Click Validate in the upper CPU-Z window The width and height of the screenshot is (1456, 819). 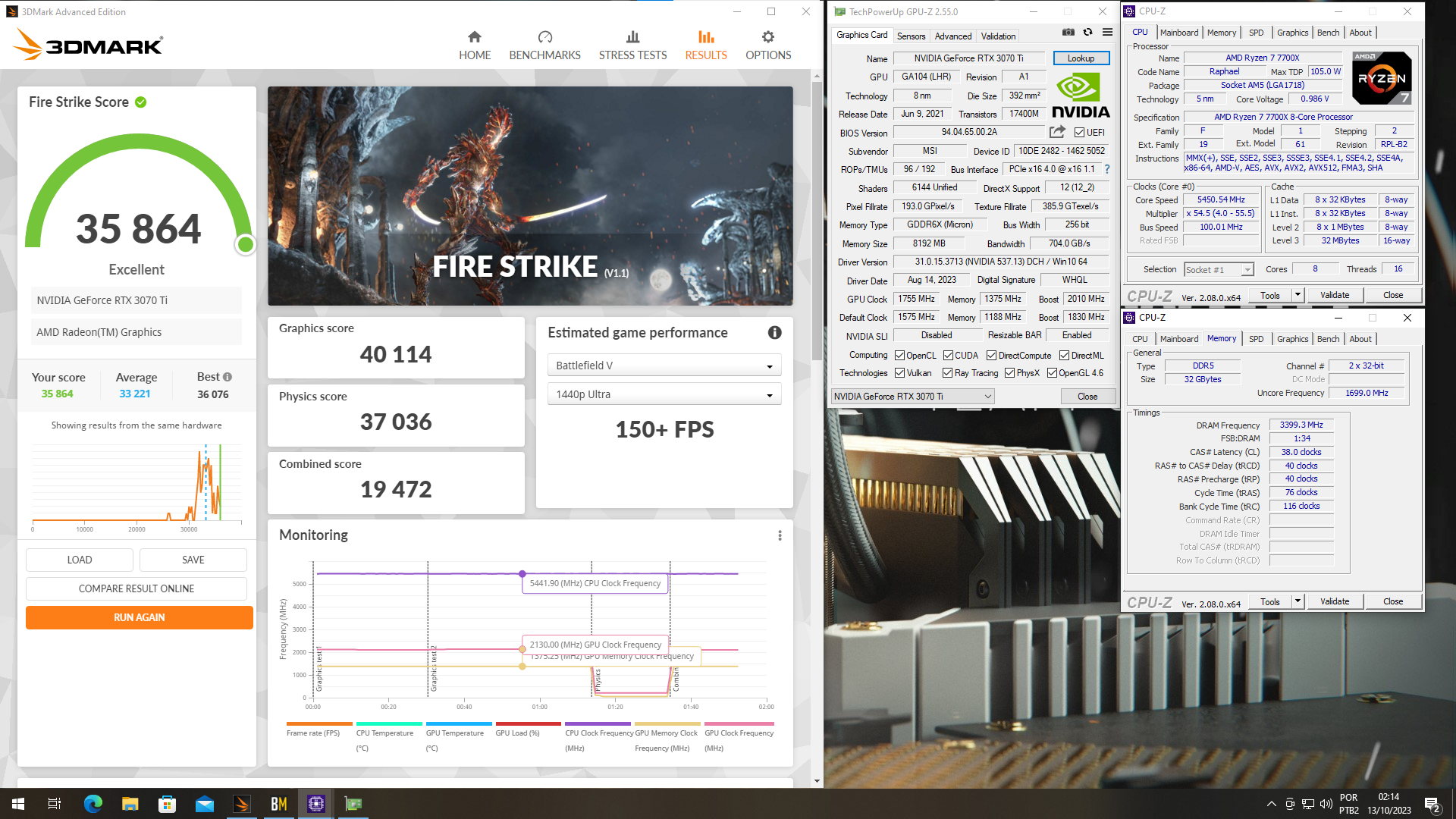(1335, 295)
